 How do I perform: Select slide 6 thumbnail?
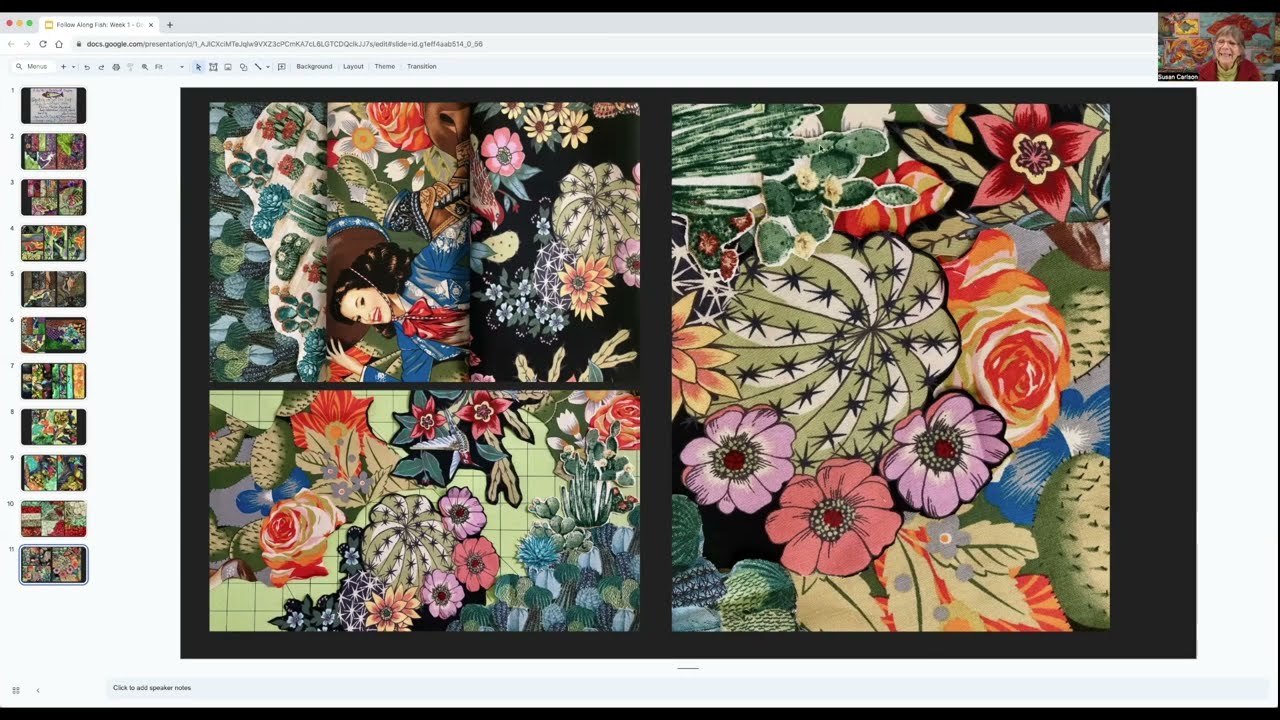(x=54, y=335)
